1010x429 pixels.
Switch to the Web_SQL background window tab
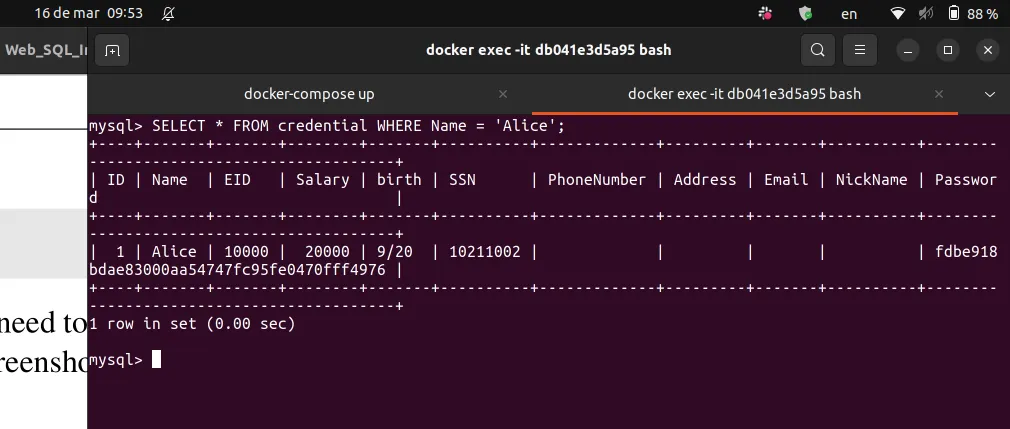45,50
